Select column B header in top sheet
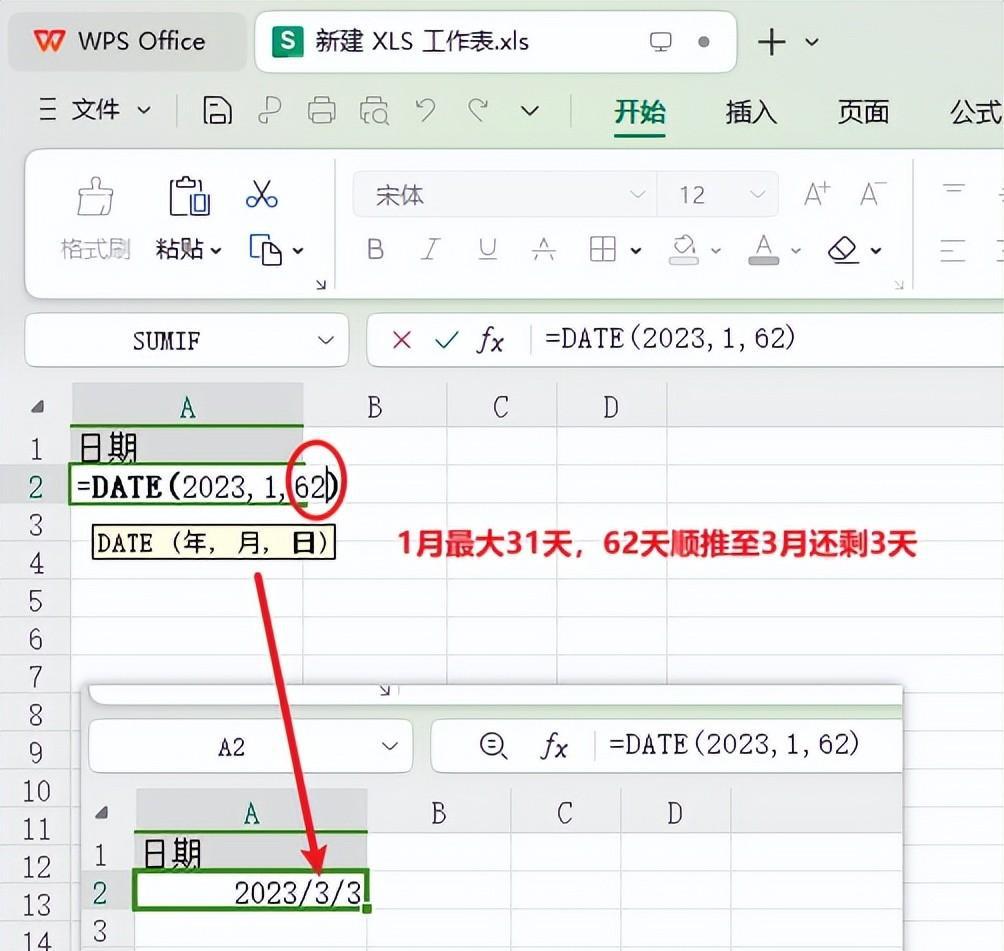1004x951 pixels. coord(375,406)
